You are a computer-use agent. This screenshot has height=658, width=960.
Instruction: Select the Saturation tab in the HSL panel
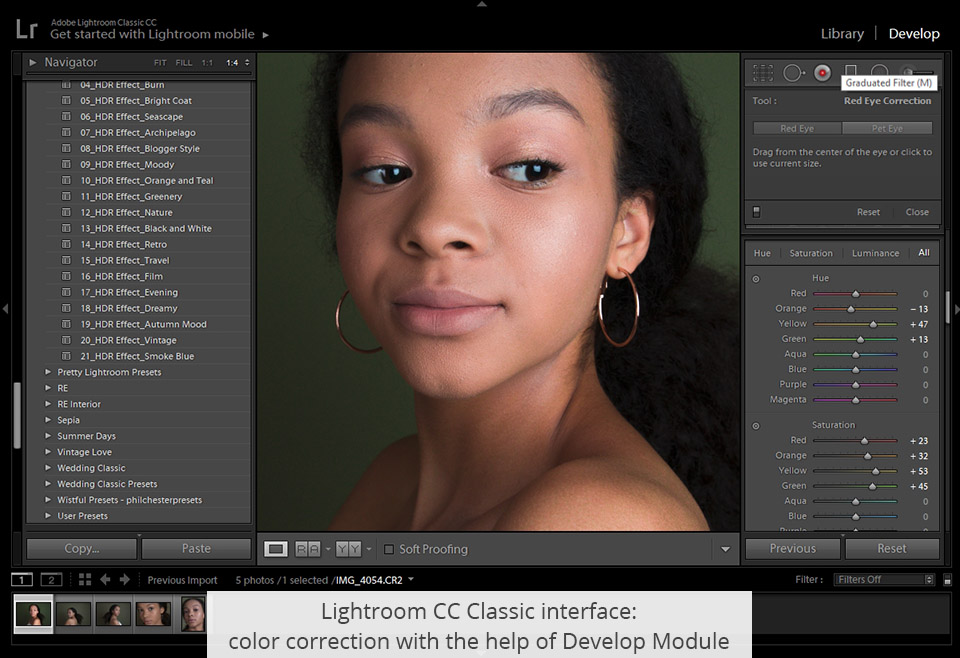tap(811, 253)
